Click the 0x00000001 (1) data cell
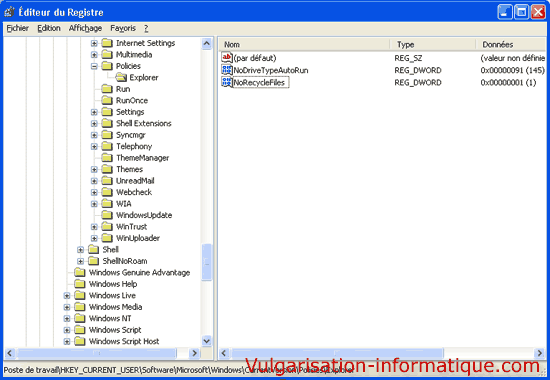550x380 pixels. 508,82
